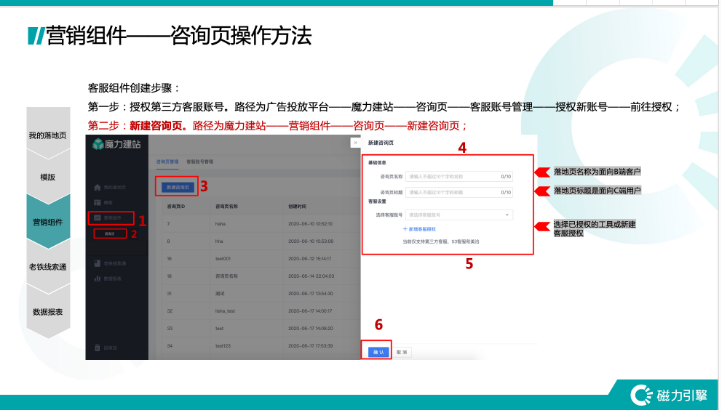Screen dimensions: 721x410
Task: Click the timestamp in the test123 row
Action: tap(310, 346)
